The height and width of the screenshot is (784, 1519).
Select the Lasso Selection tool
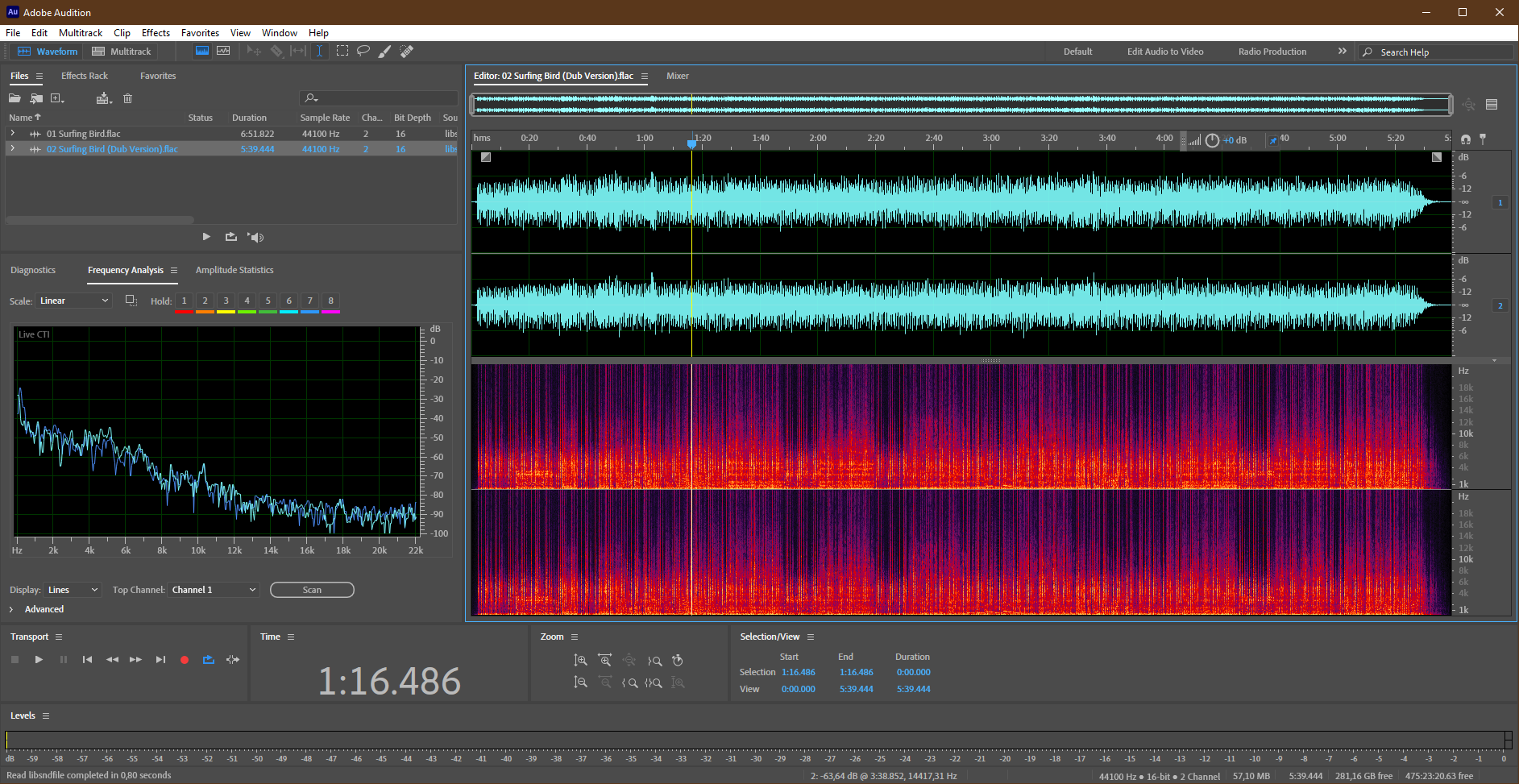[363, 51]
